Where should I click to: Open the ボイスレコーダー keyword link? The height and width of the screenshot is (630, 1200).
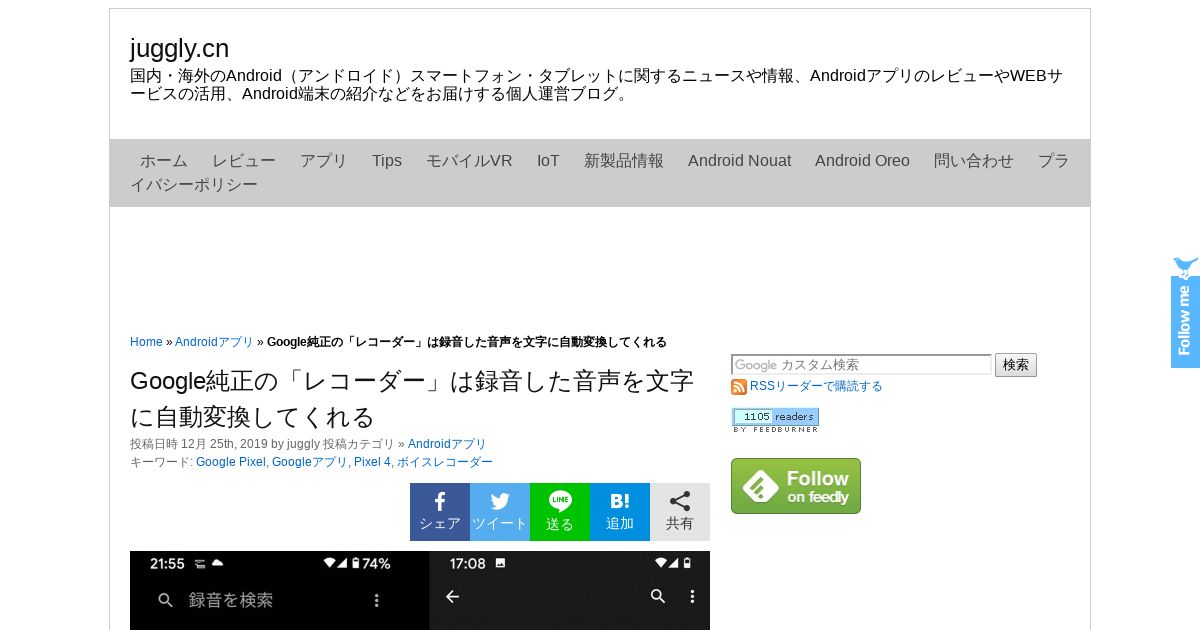tap(445, 462)
